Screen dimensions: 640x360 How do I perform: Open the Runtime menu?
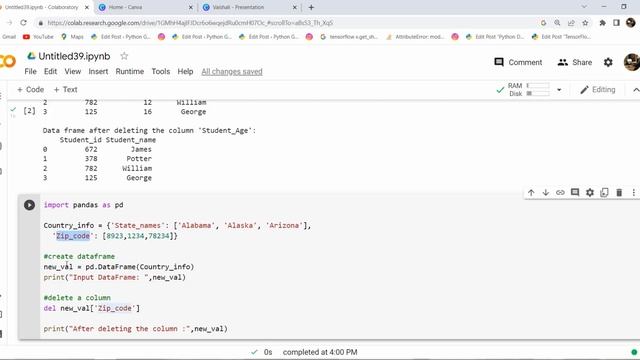[130, 71]
